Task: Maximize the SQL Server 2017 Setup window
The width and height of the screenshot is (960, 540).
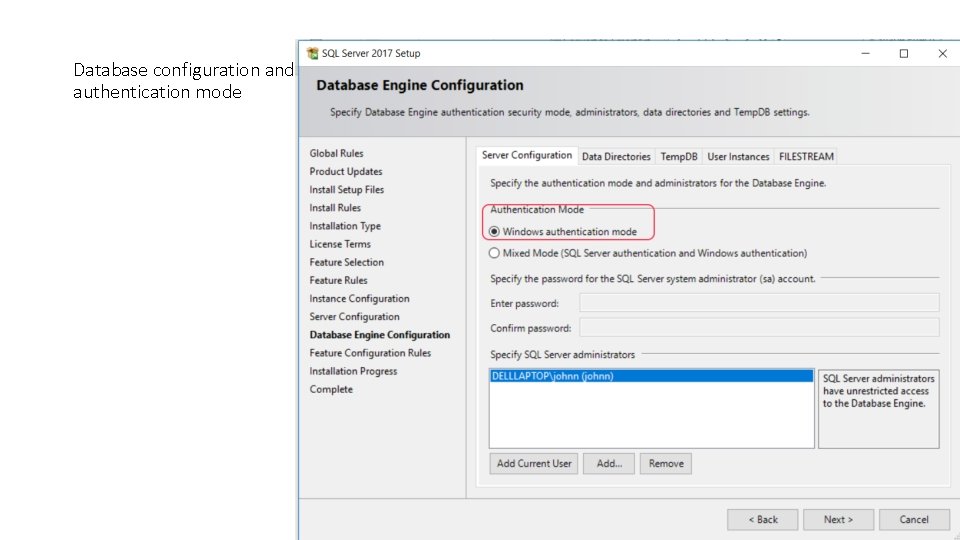Action: pyautogui.click(x=903, y=54)
